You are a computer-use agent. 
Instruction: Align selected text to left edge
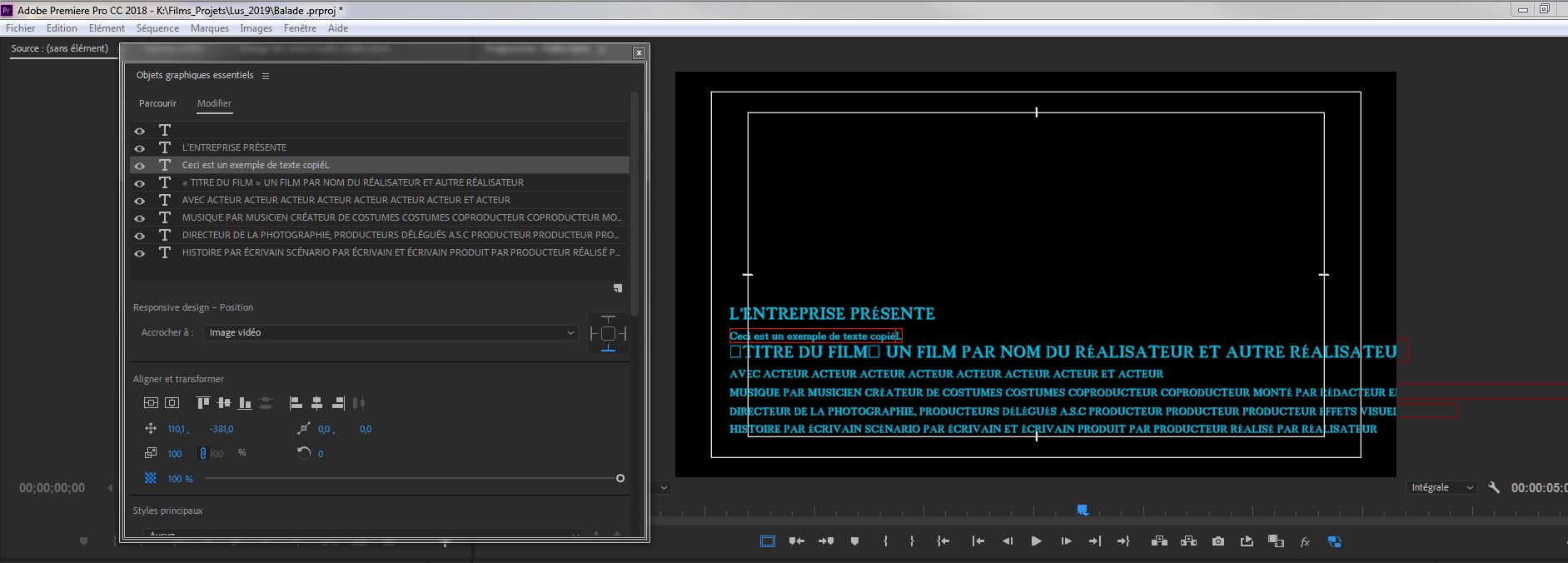pos(296,403)
